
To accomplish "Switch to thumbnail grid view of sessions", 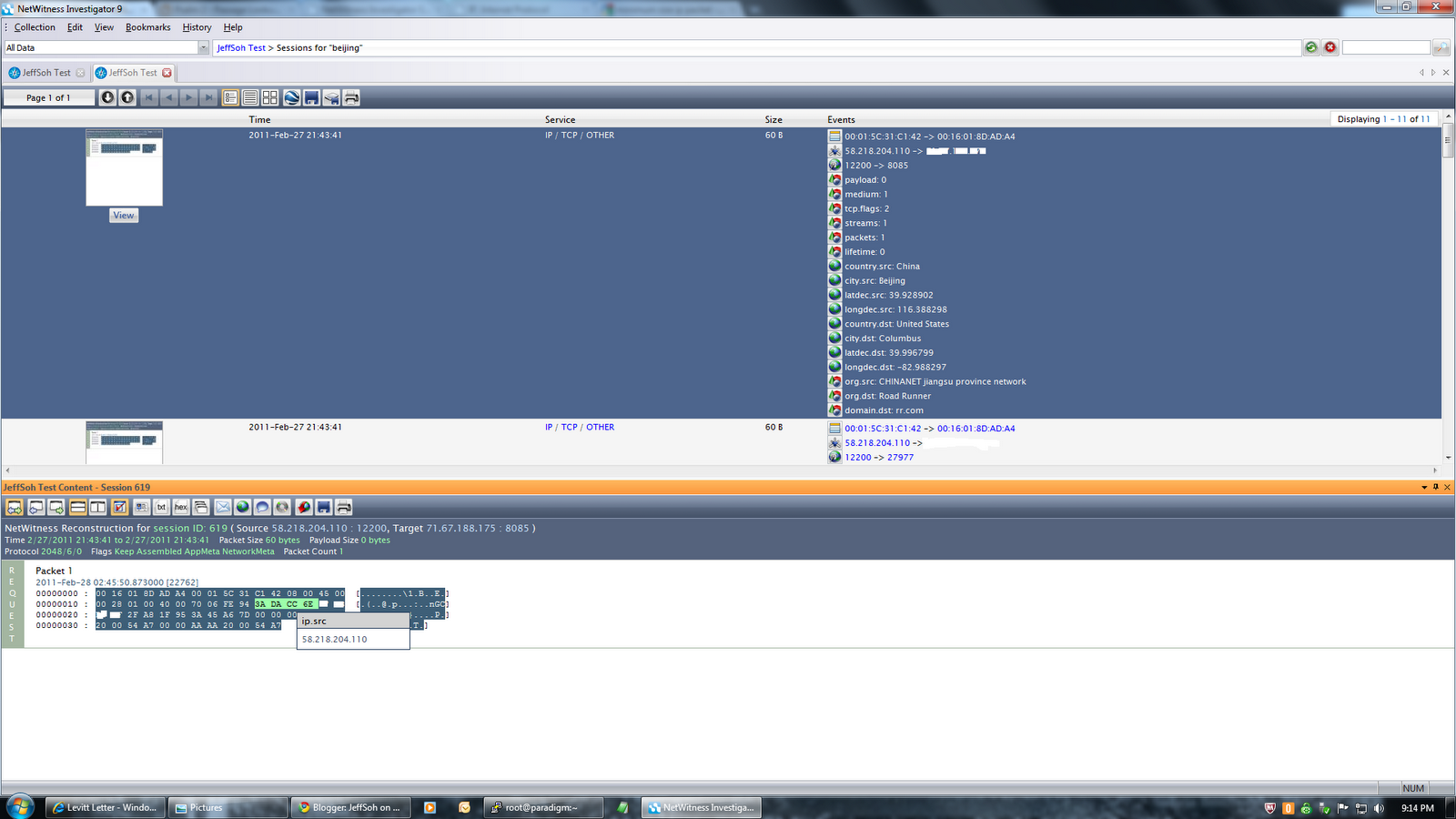I will tap(270, 97).
